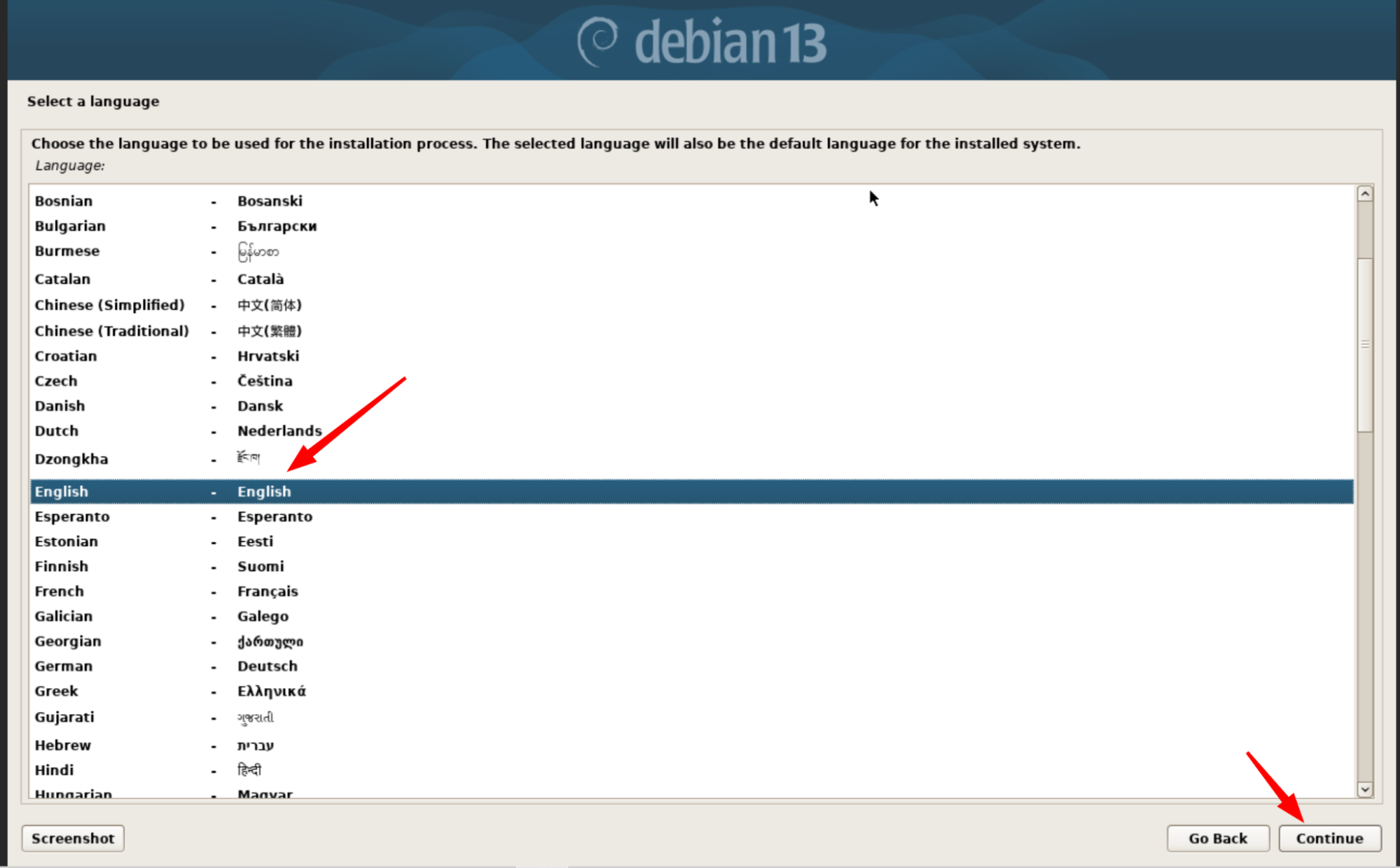Viewport: 1400px width, 868px height.
Task: Select Greek language row
Action: pyautogui.click(x=691, y=692)
